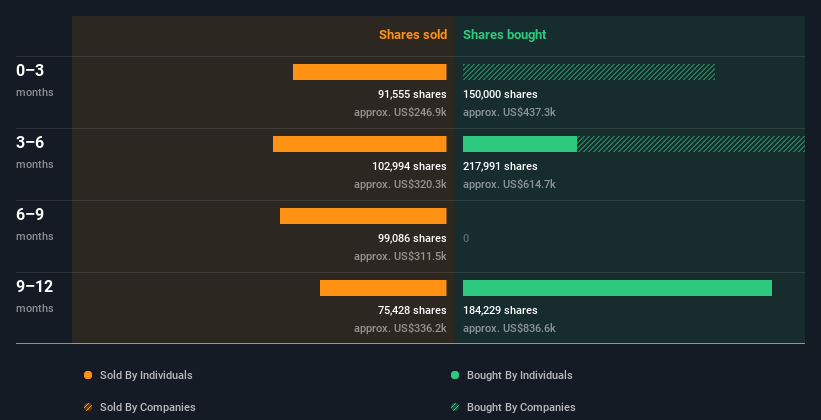Click the approx. US$246.9k value
The width and height of the screenshot is (821, 420).
[400, 112]
